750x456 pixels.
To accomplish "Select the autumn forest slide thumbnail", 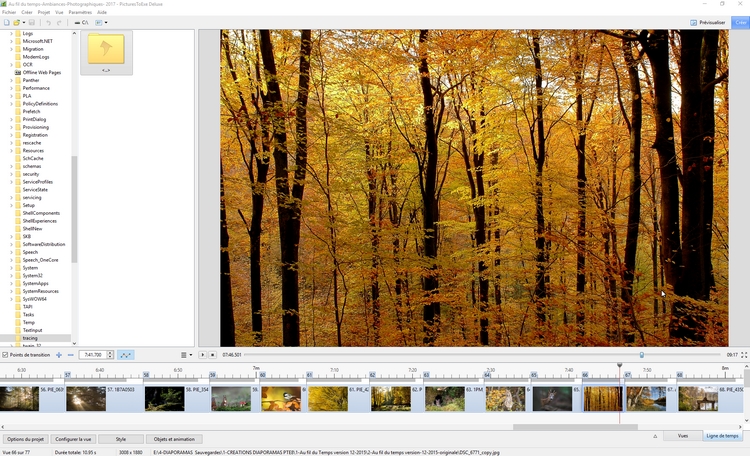I will [x=603, y=399].
